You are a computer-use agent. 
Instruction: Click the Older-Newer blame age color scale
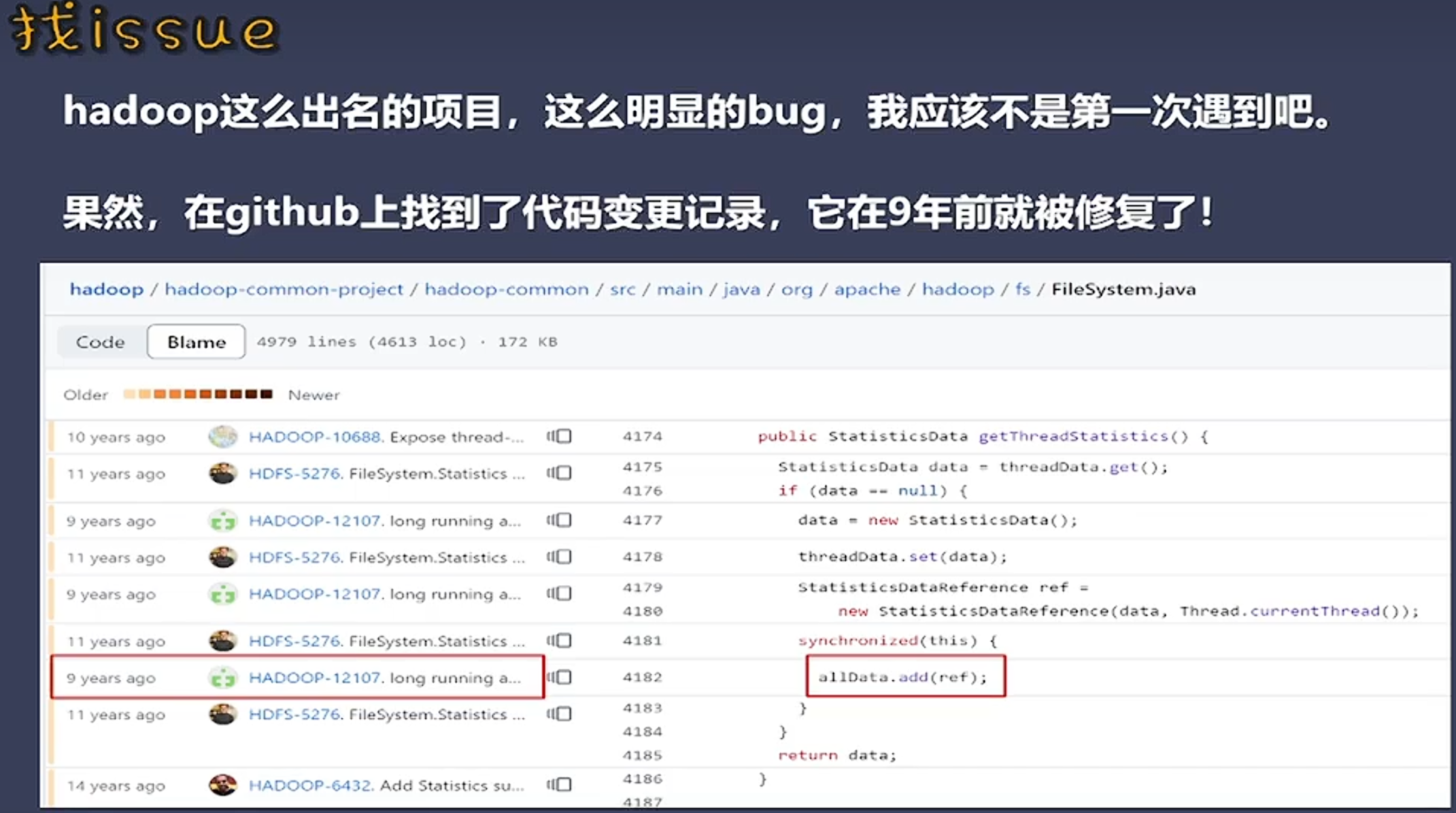pos(198,395)
